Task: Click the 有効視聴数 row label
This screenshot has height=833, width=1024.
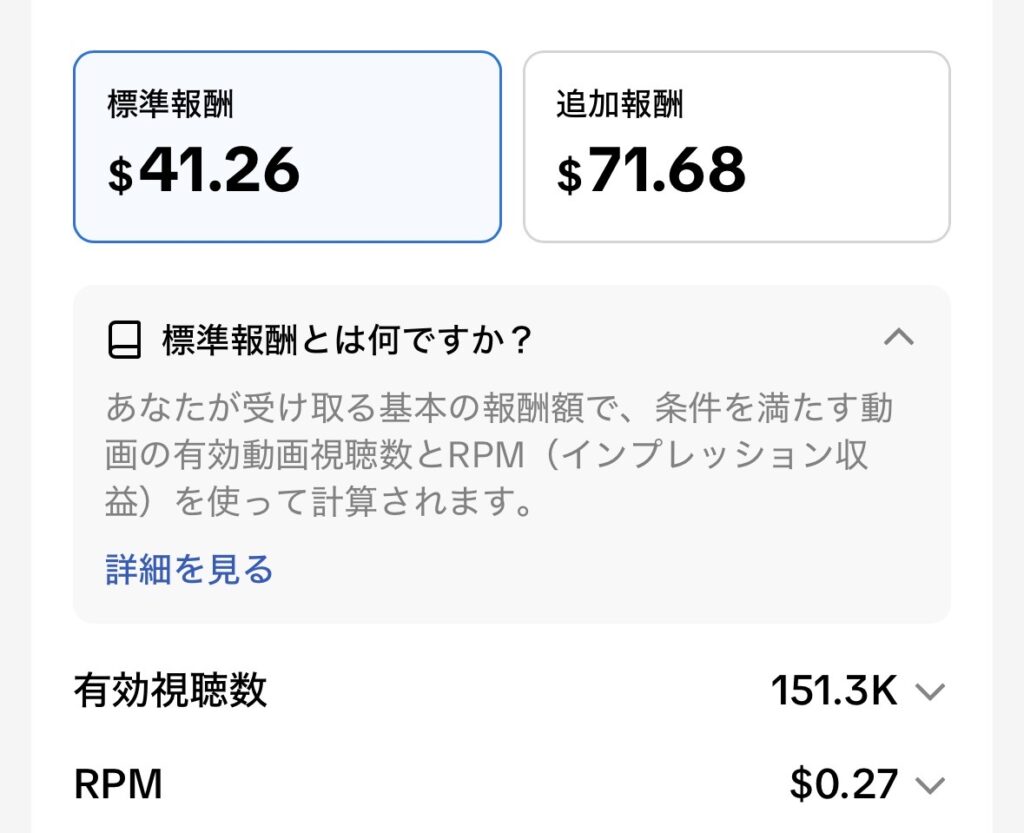Action: 170,690
